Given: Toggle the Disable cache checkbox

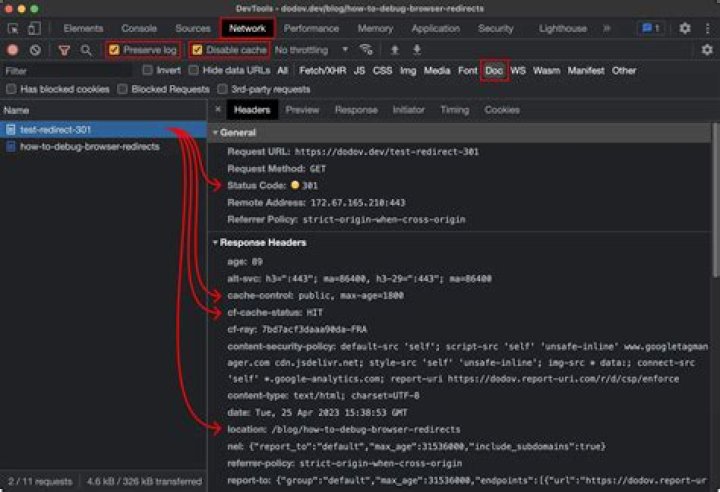Looking at the screenshot, I should pyautogui.click(x=197, y=50).
